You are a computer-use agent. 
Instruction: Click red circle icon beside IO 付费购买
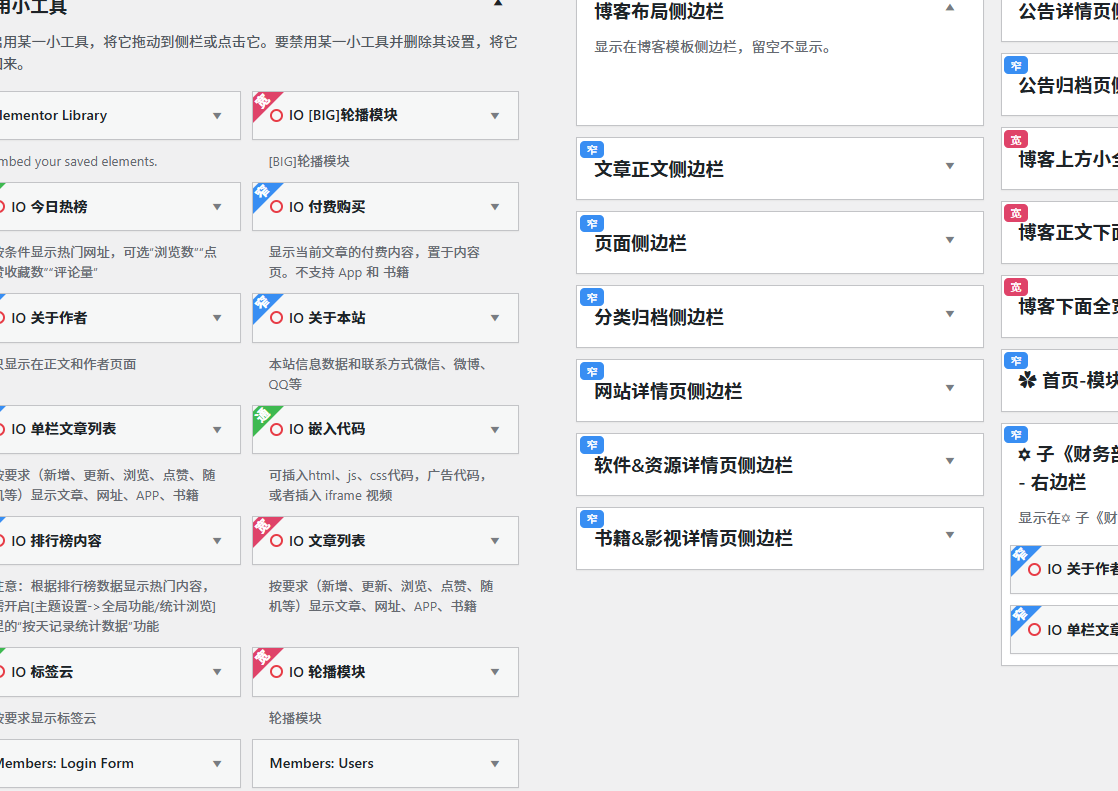277,207
